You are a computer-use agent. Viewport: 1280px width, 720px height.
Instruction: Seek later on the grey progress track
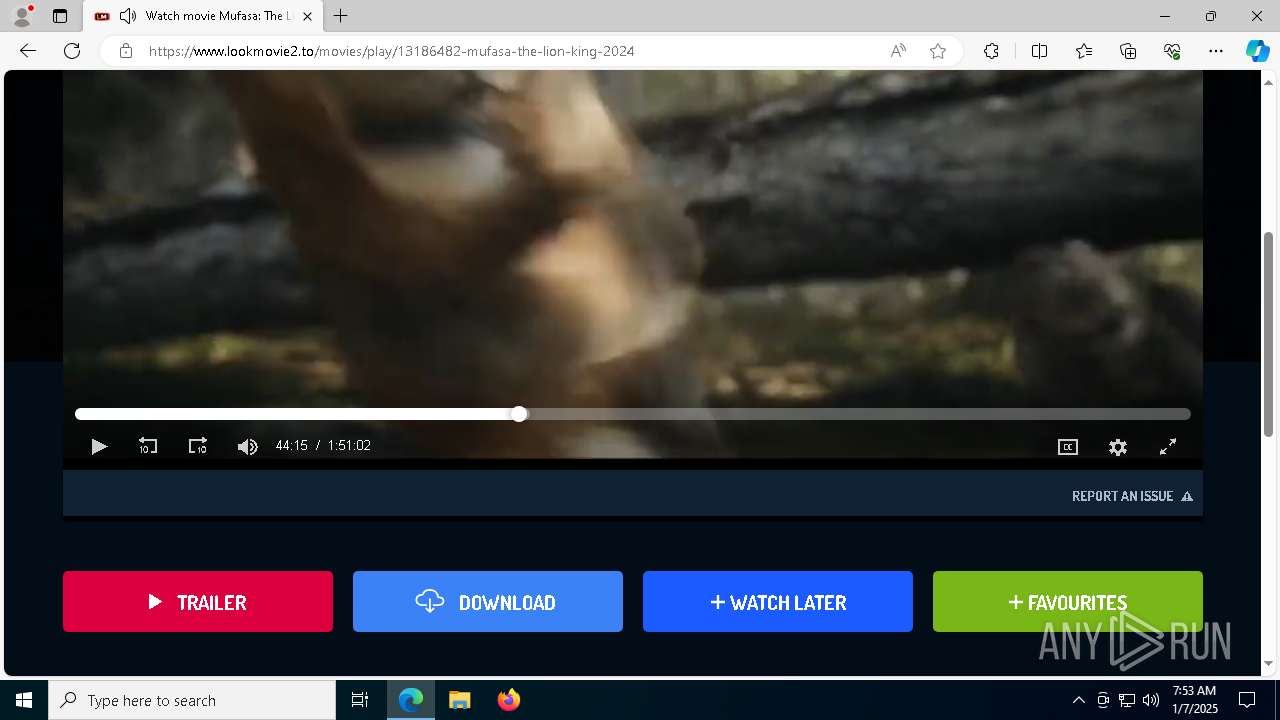858,414
